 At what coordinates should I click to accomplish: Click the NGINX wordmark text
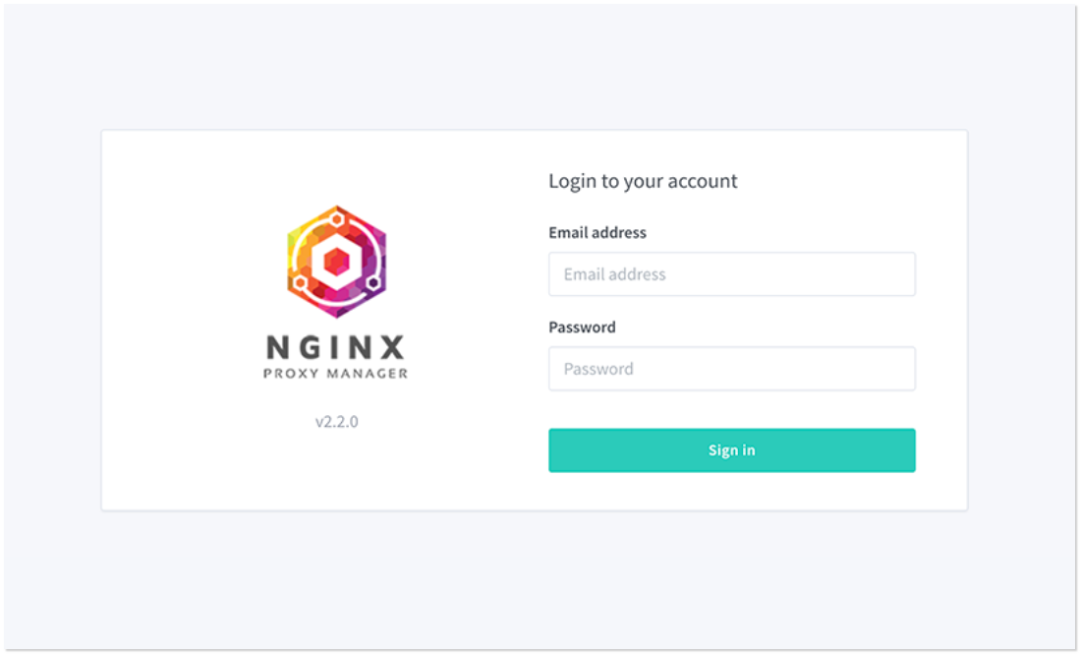pos(336,347)
